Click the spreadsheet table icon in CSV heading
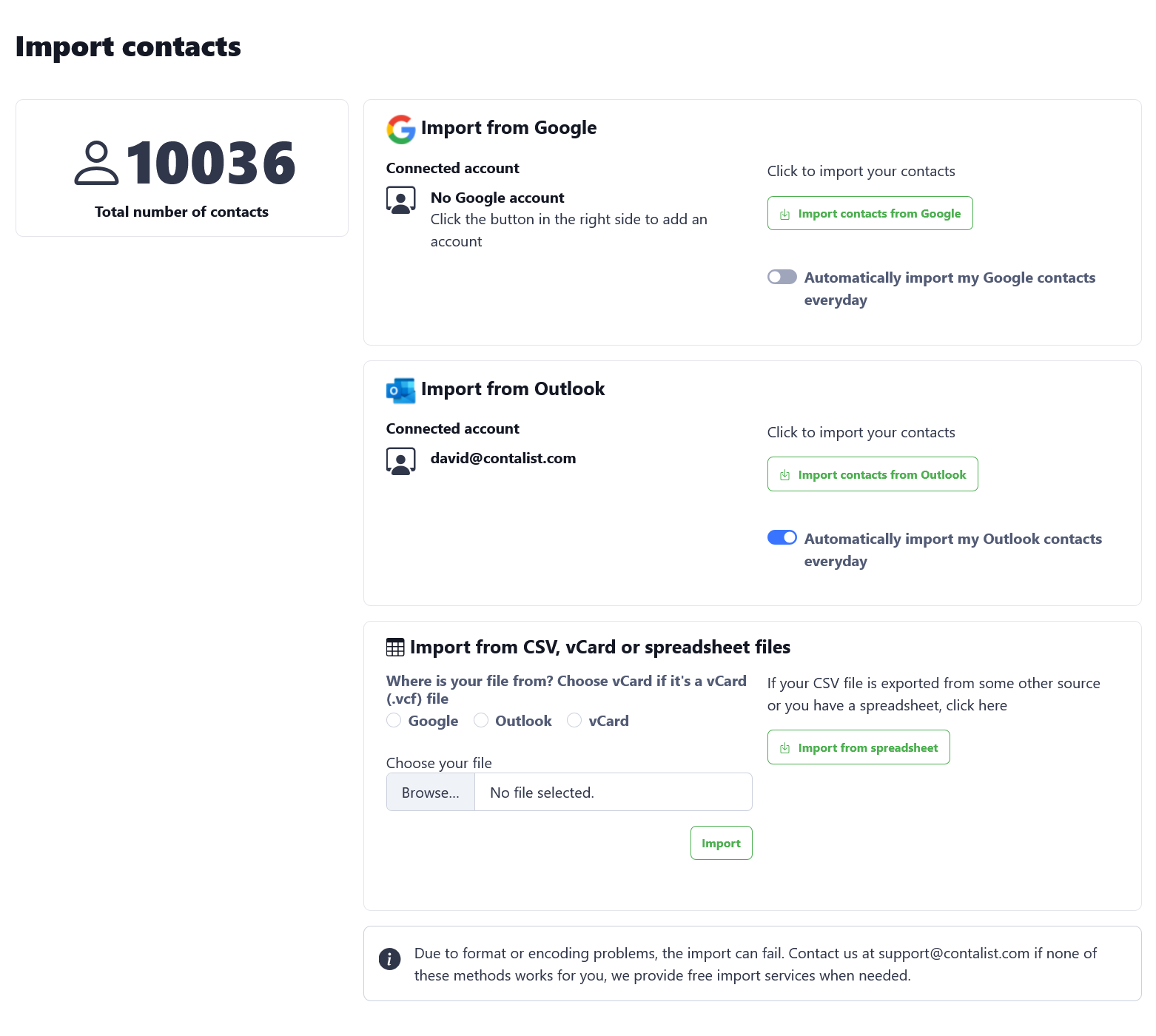1156x1036 pixels. [395, 647]
